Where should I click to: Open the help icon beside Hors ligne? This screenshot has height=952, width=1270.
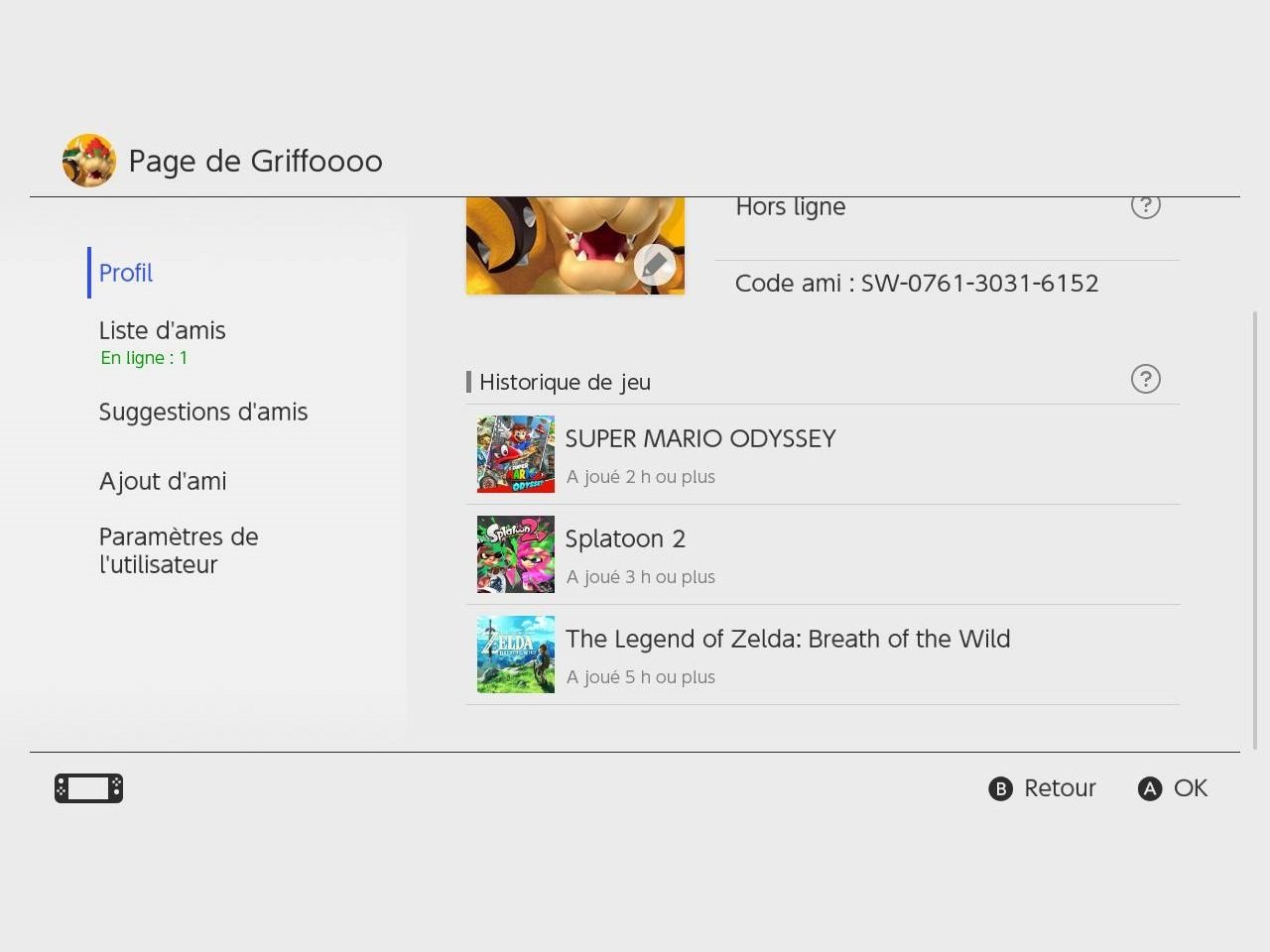pos(1146,206)
